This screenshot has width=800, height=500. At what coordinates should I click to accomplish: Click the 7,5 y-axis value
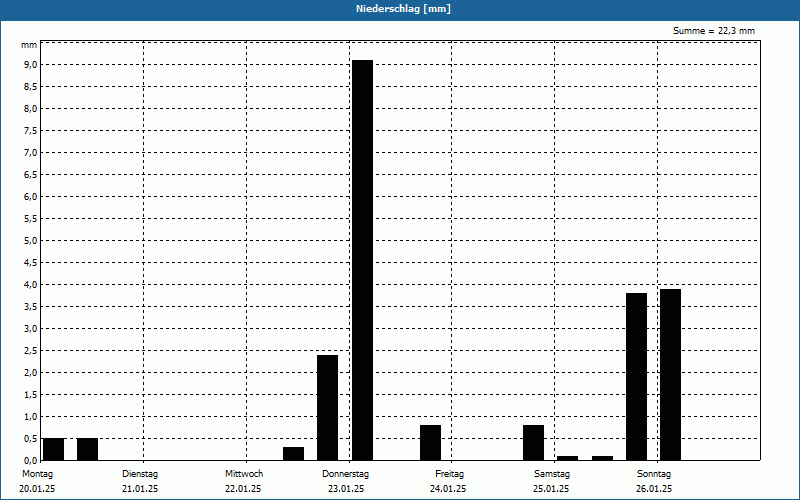click(30, 131)
